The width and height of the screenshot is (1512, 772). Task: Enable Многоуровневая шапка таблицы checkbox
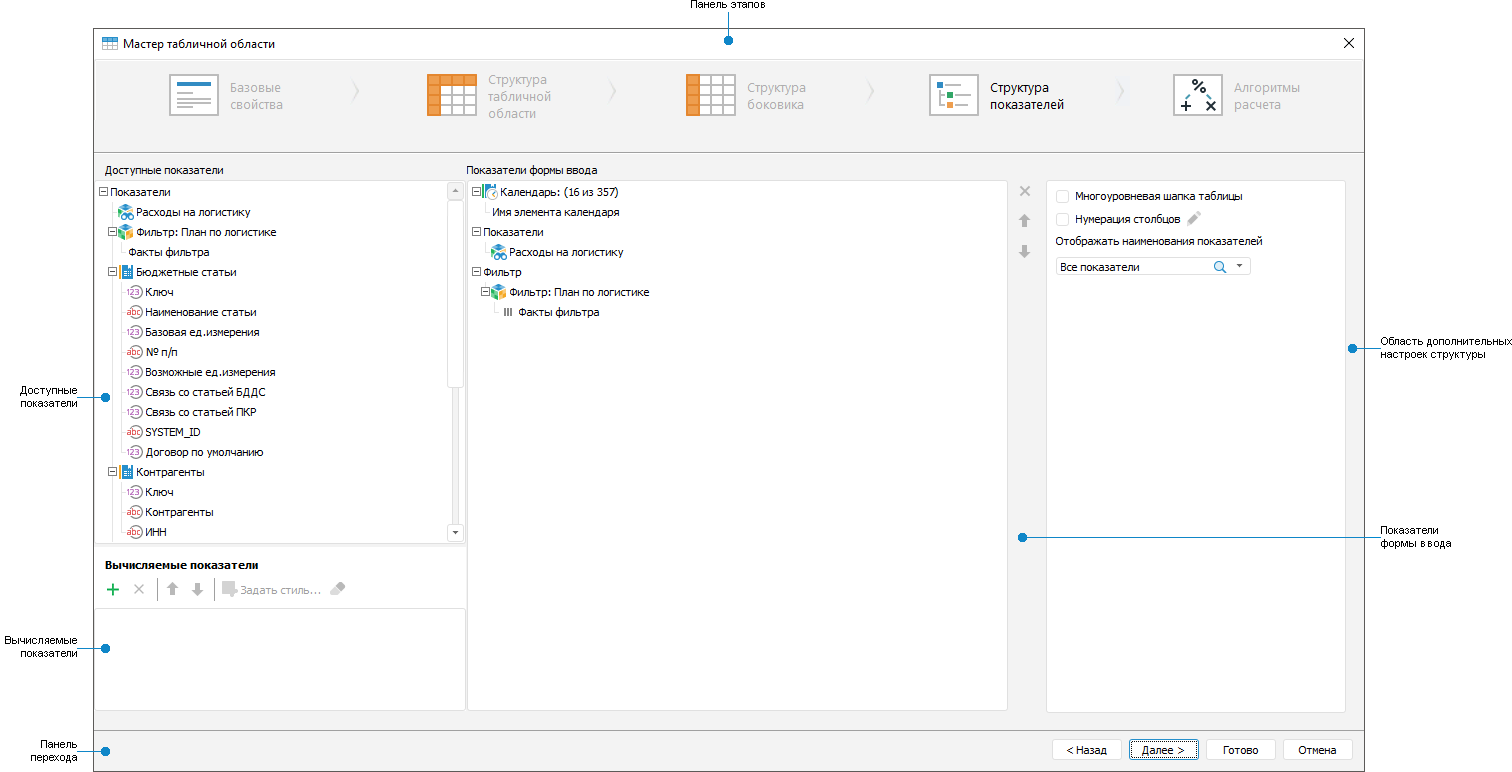[1062, 196]
